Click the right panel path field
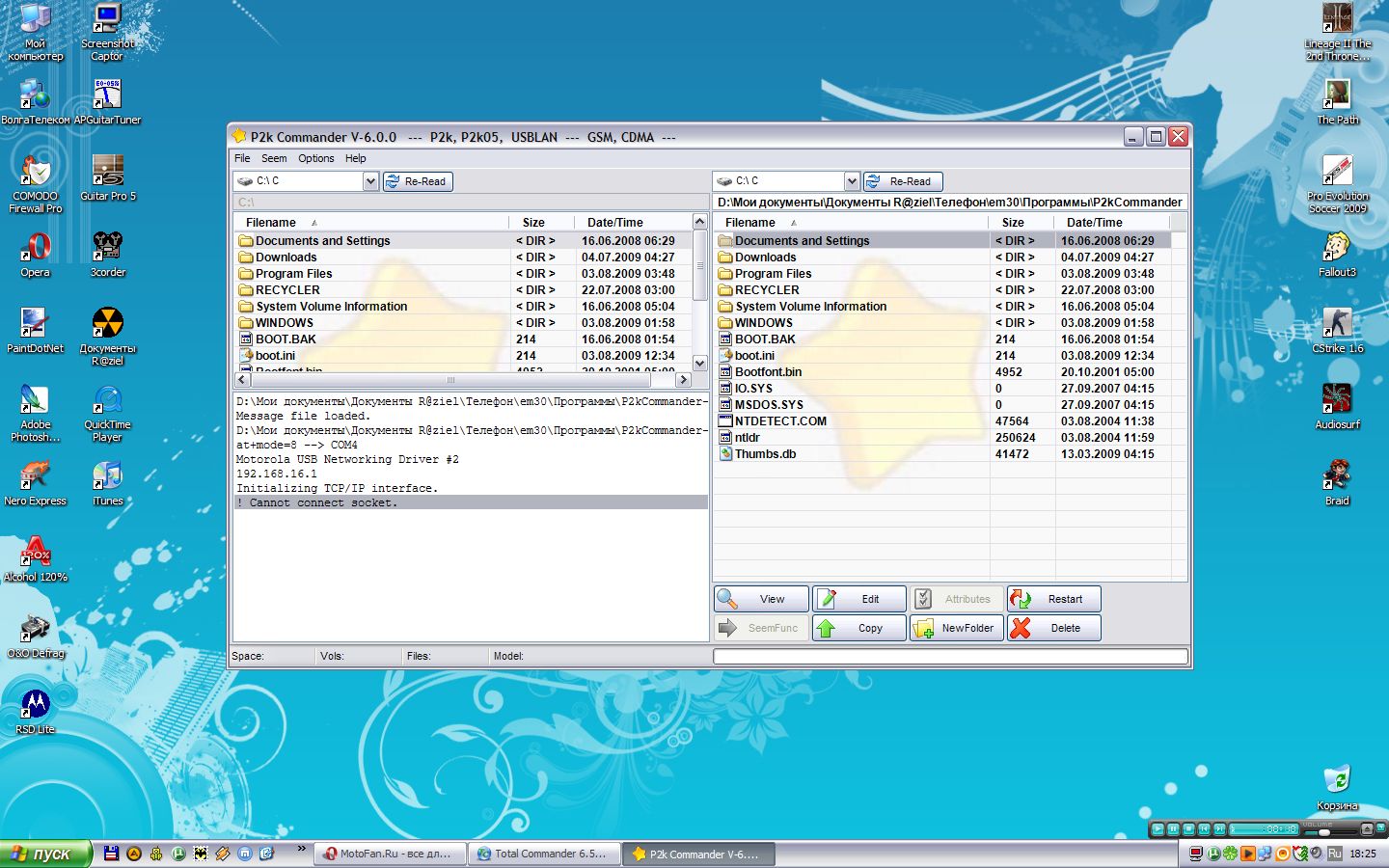The height and width of the screenshot is (868, 1389). (949, 203)
